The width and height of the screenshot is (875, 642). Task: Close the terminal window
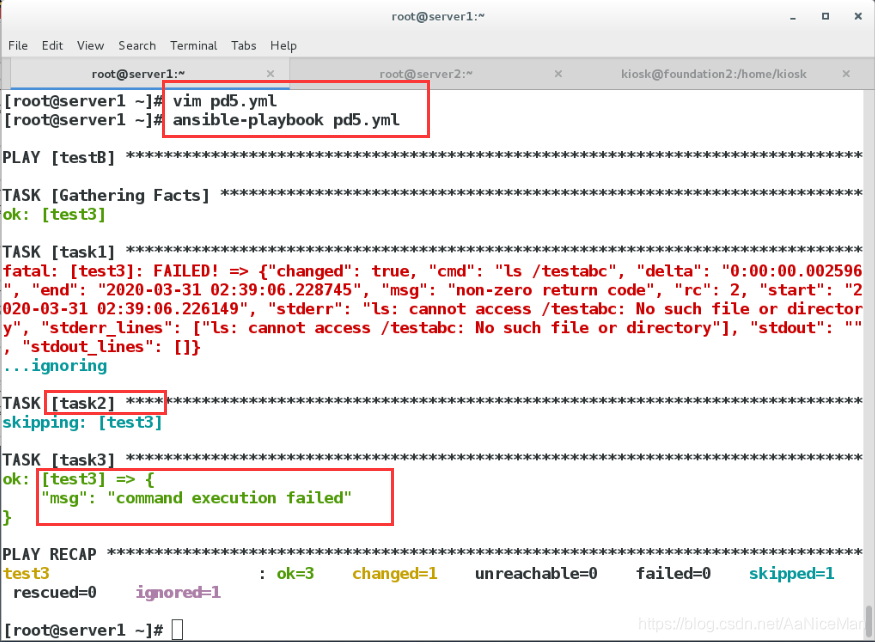(858, 17)
